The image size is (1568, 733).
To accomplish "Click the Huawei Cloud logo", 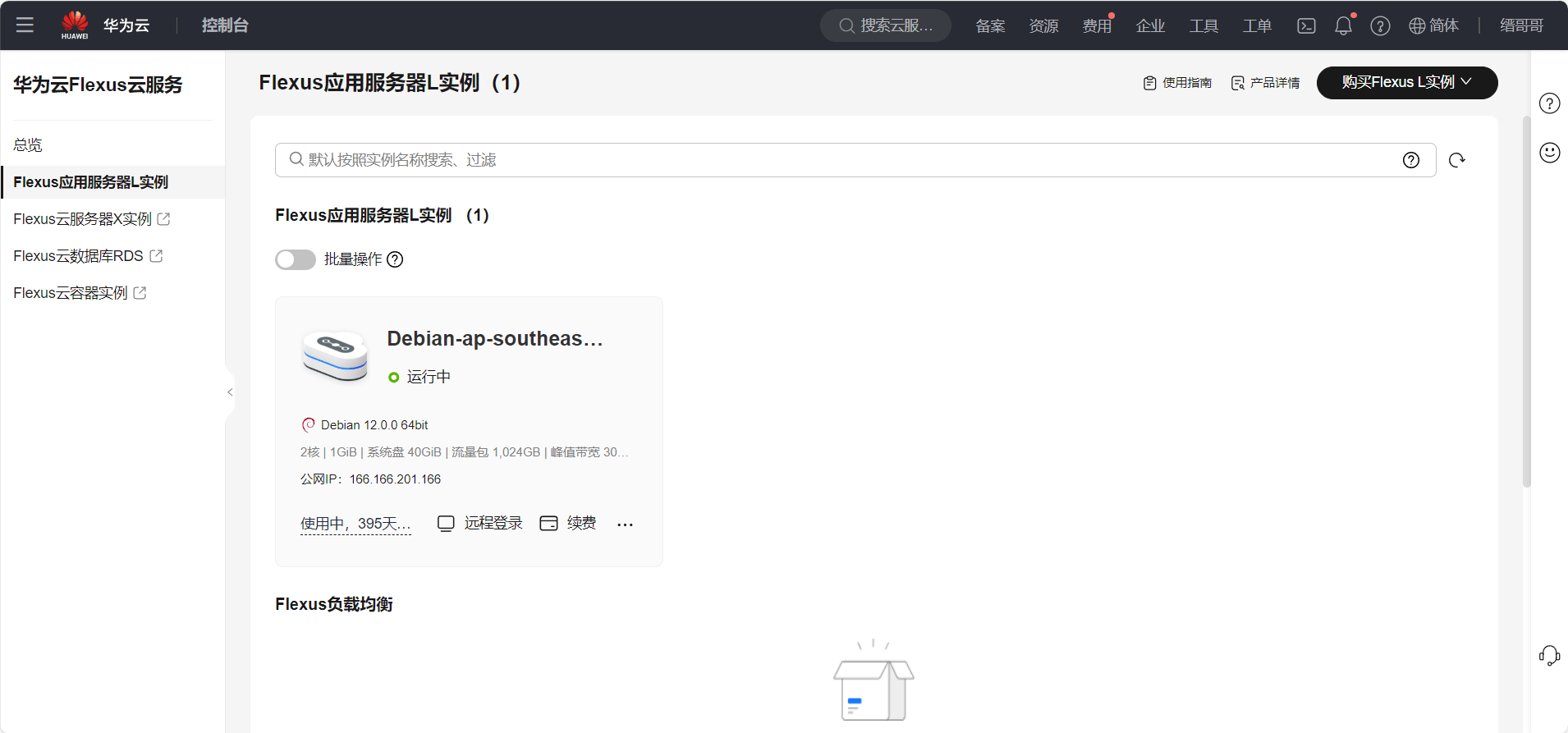I will (75, 25).
